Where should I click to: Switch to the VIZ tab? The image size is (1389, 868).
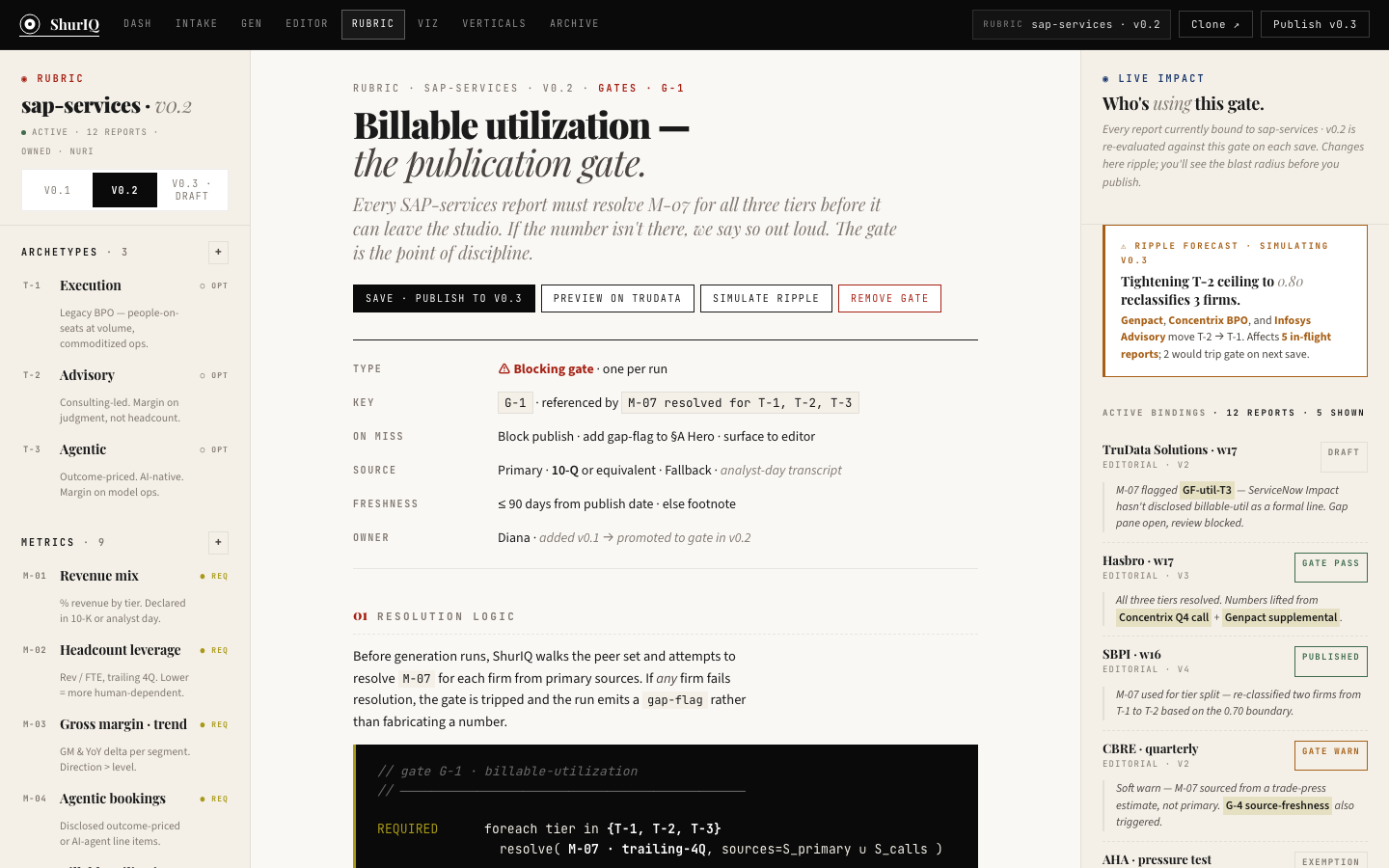tap(428, 23)
